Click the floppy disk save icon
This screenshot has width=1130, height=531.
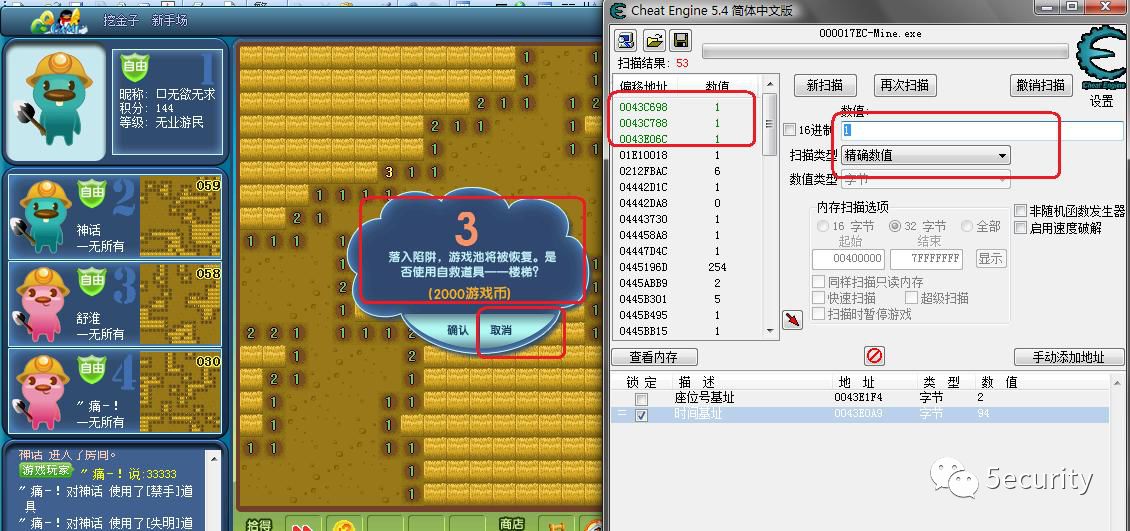(680, 40)
